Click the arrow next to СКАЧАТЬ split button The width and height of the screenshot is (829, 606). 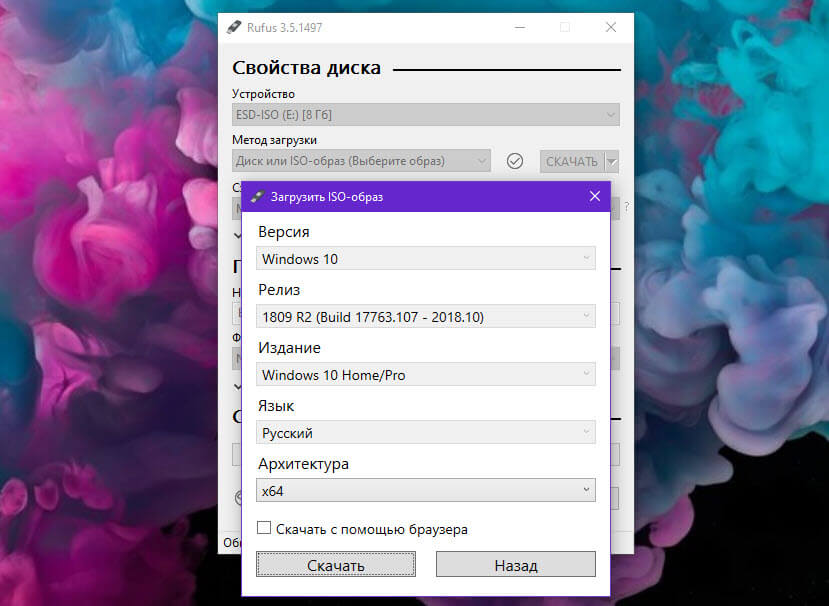[x=612, y=161]
